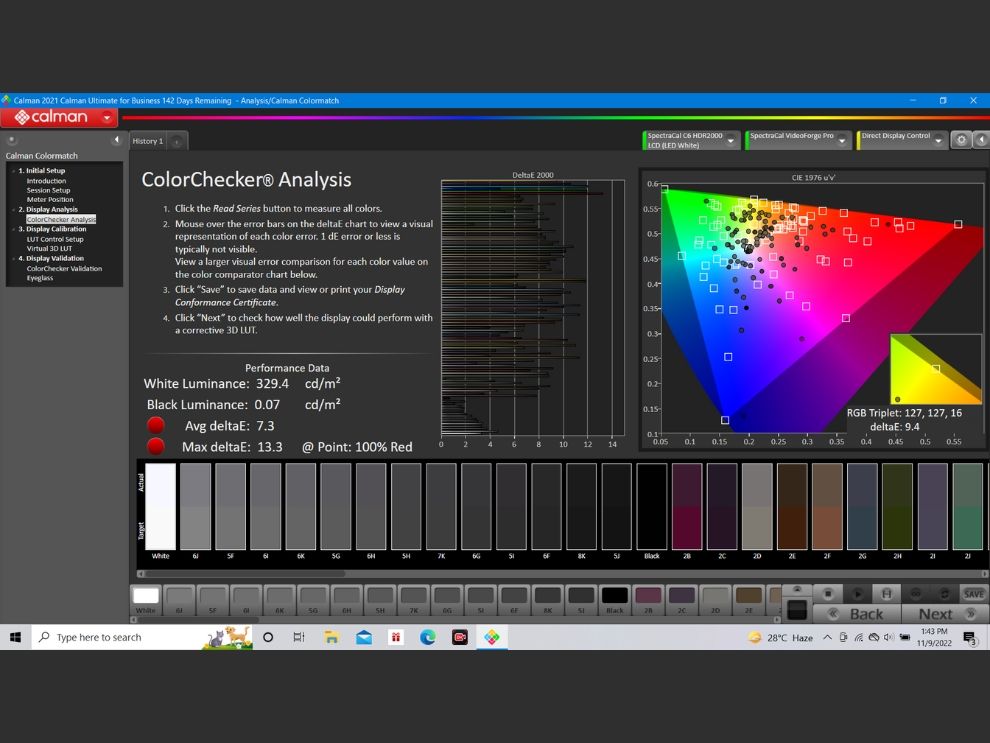This screenshot has width=990, height=743.
Task: Select the Meter Position step
Action: pyautogui.click(x=50, y=199)
